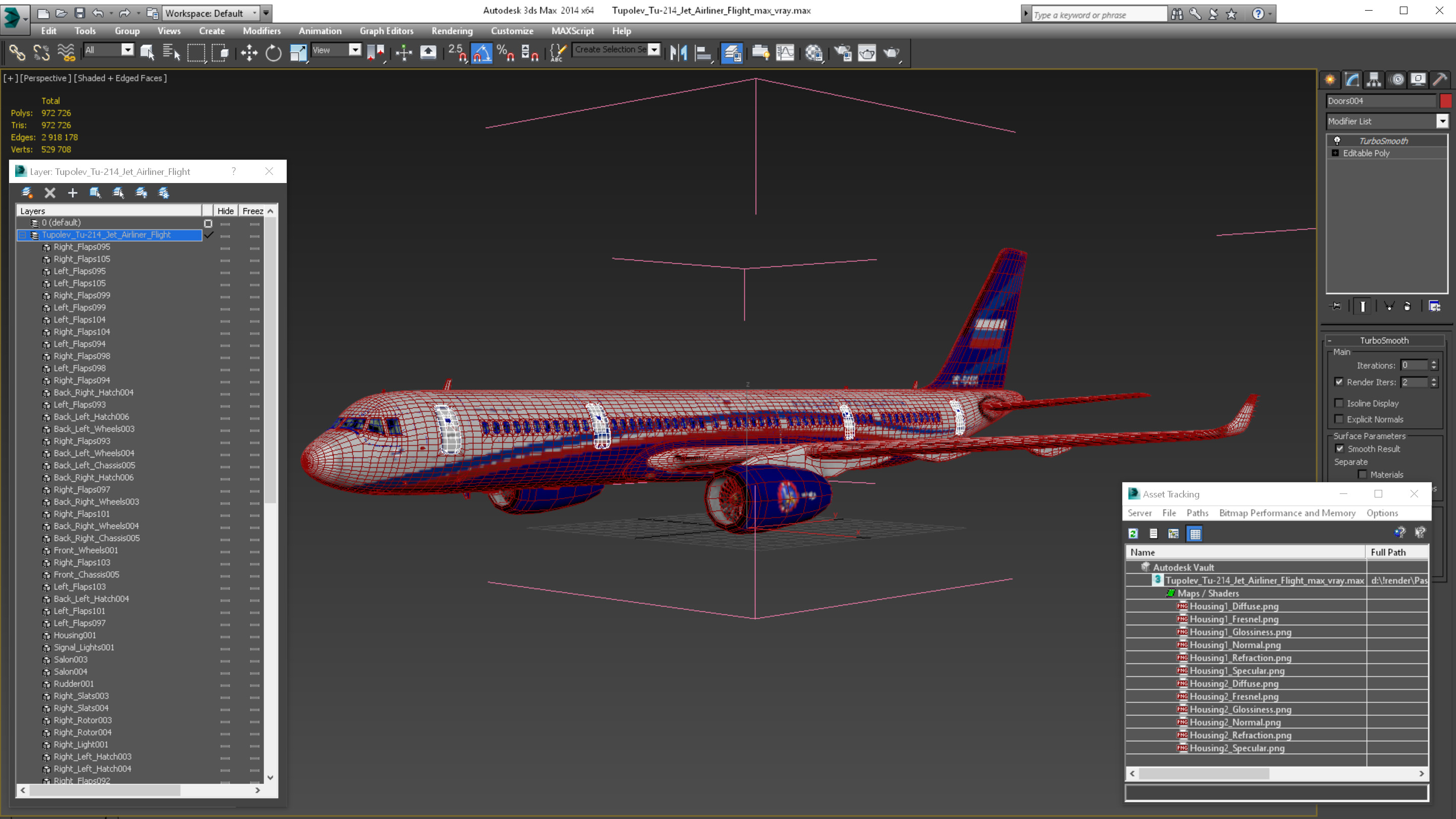Click Delete layer icon in Layer dialog

(x=50, y=193)
